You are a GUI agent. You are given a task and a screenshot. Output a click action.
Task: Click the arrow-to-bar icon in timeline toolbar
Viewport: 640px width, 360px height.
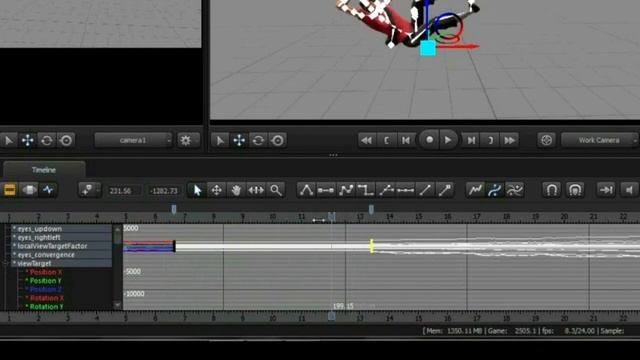point(606,190)
